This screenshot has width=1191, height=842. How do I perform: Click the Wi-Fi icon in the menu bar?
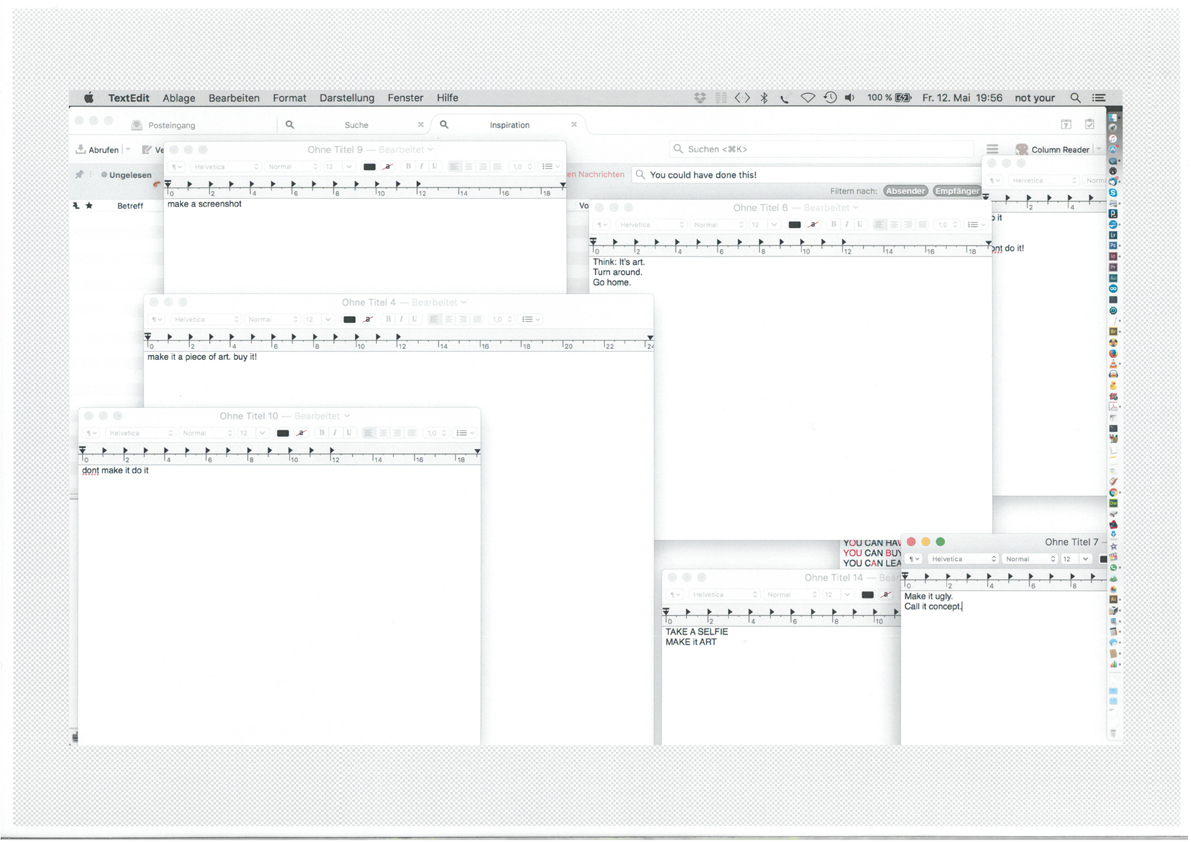tap(807, 98)
